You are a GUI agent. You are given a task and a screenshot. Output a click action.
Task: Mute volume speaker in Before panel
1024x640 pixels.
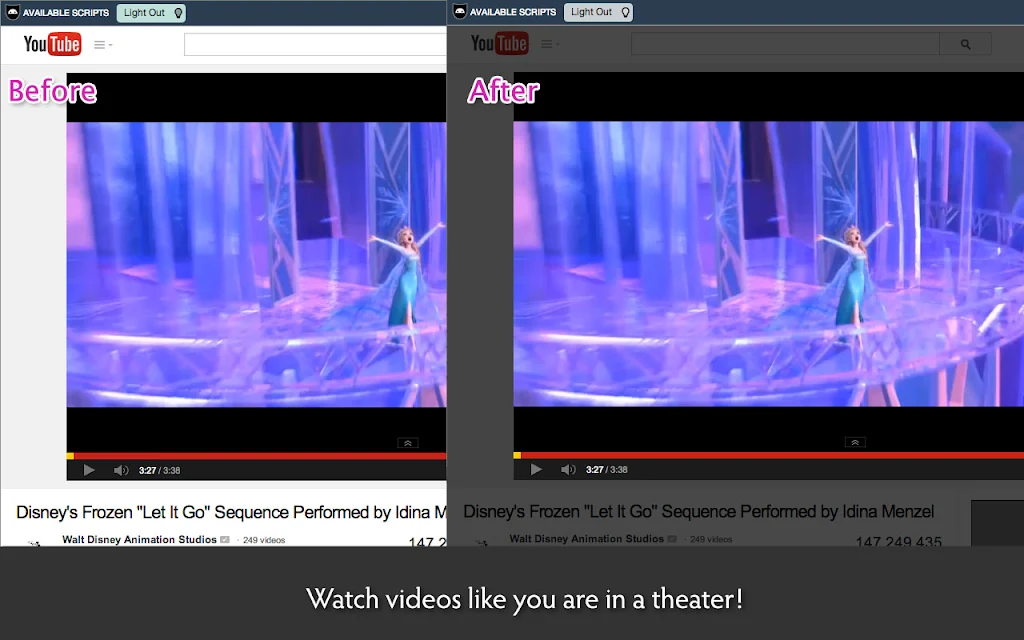click(x=121, y=470)
